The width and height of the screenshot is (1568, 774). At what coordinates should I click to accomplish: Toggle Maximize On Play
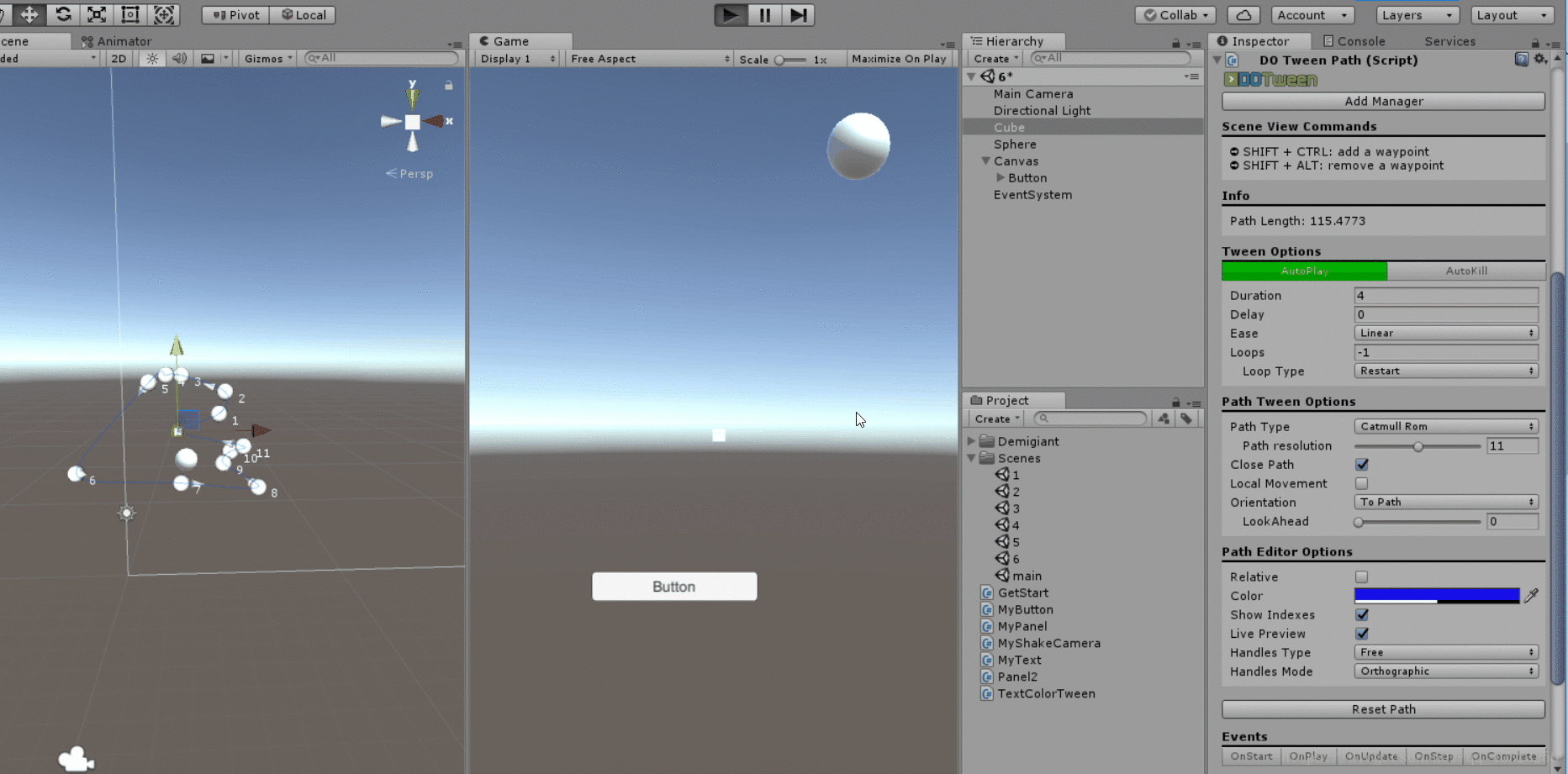(899, 59)
